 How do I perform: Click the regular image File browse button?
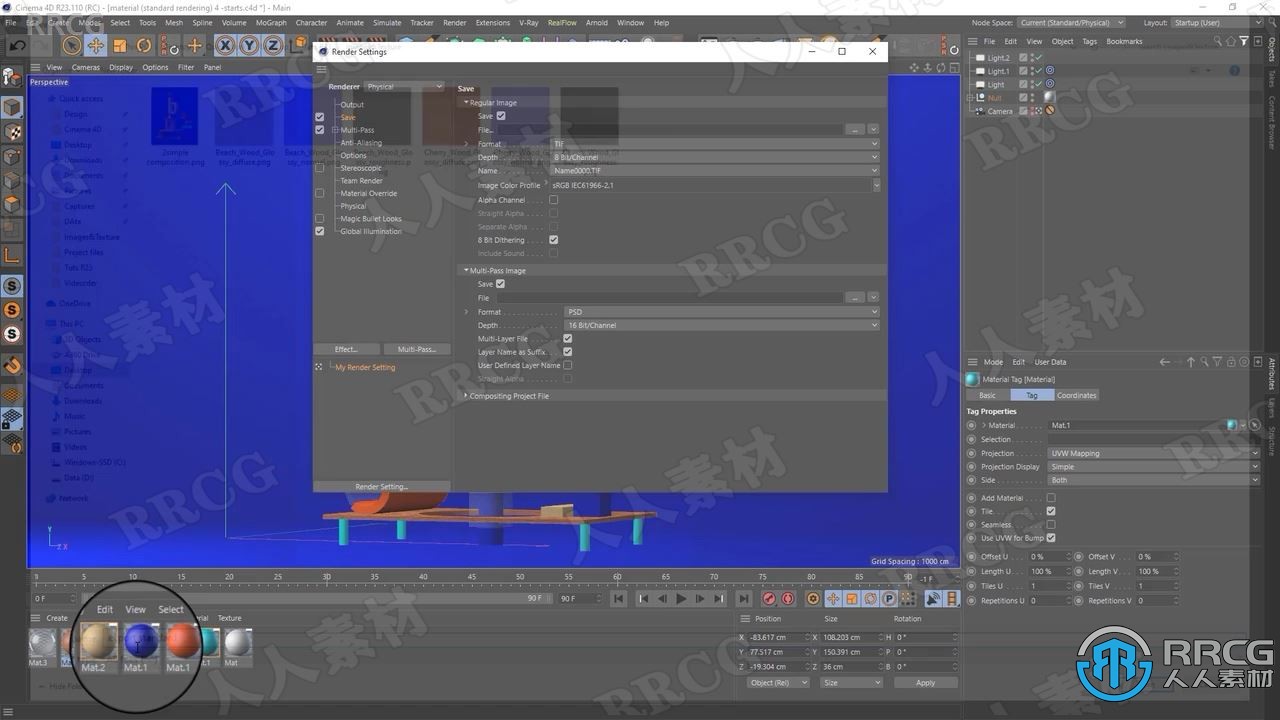(855, 130)
